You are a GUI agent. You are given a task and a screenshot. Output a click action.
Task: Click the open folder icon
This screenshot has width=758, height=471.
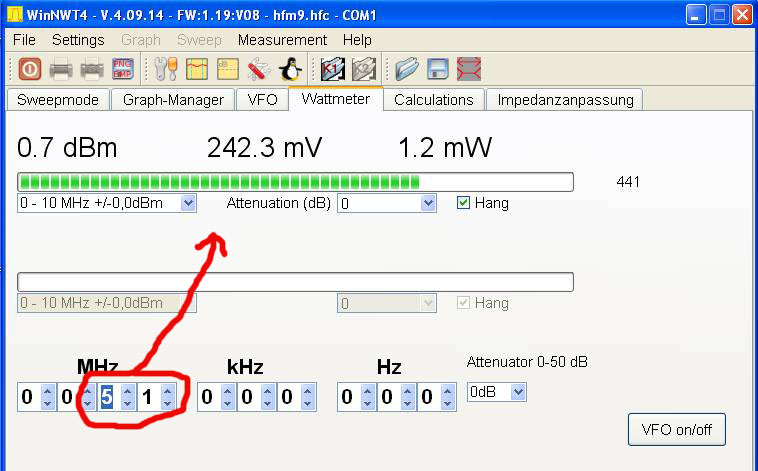point(405,69)
